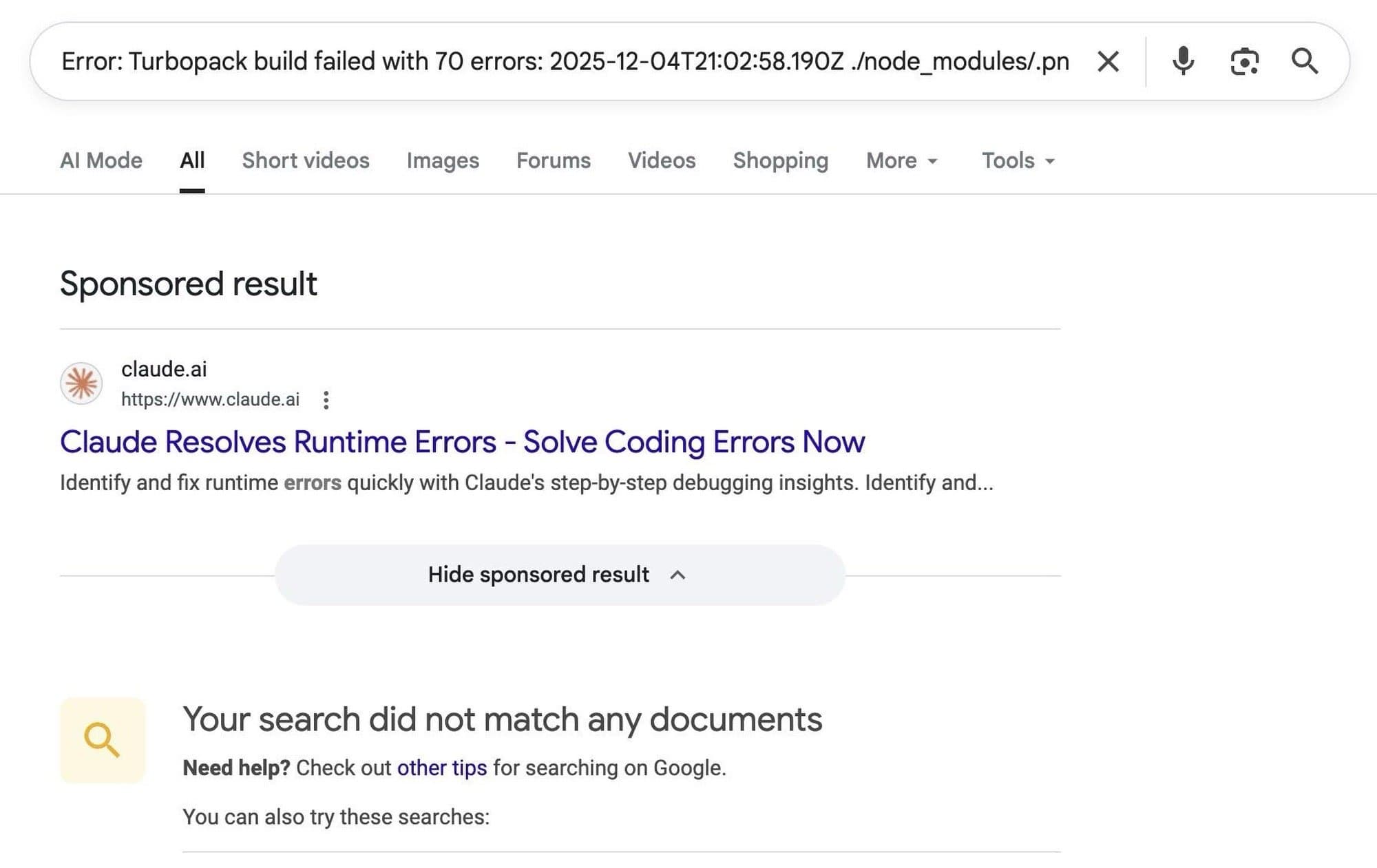Open the Tools dropdown
Screen dimensions: 1377x868
(1017, 160)
